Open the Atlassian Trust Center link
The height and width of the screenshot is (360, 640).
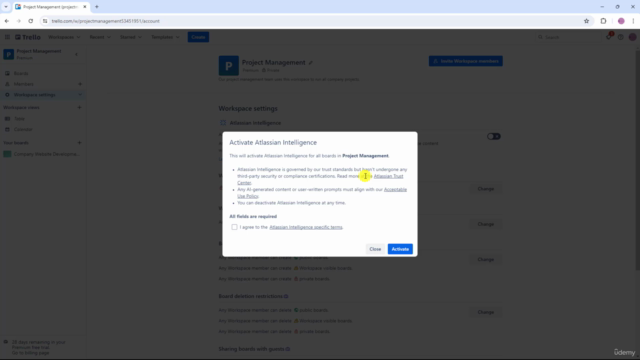[x=388, y=176]
